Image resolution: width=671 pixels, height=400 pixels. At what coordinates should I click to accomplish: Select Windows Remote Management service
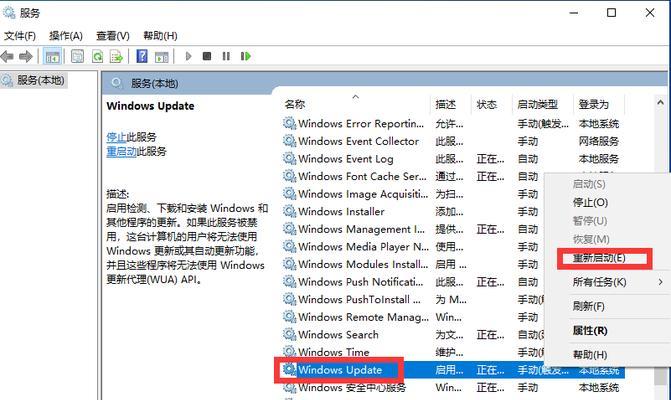413,317
